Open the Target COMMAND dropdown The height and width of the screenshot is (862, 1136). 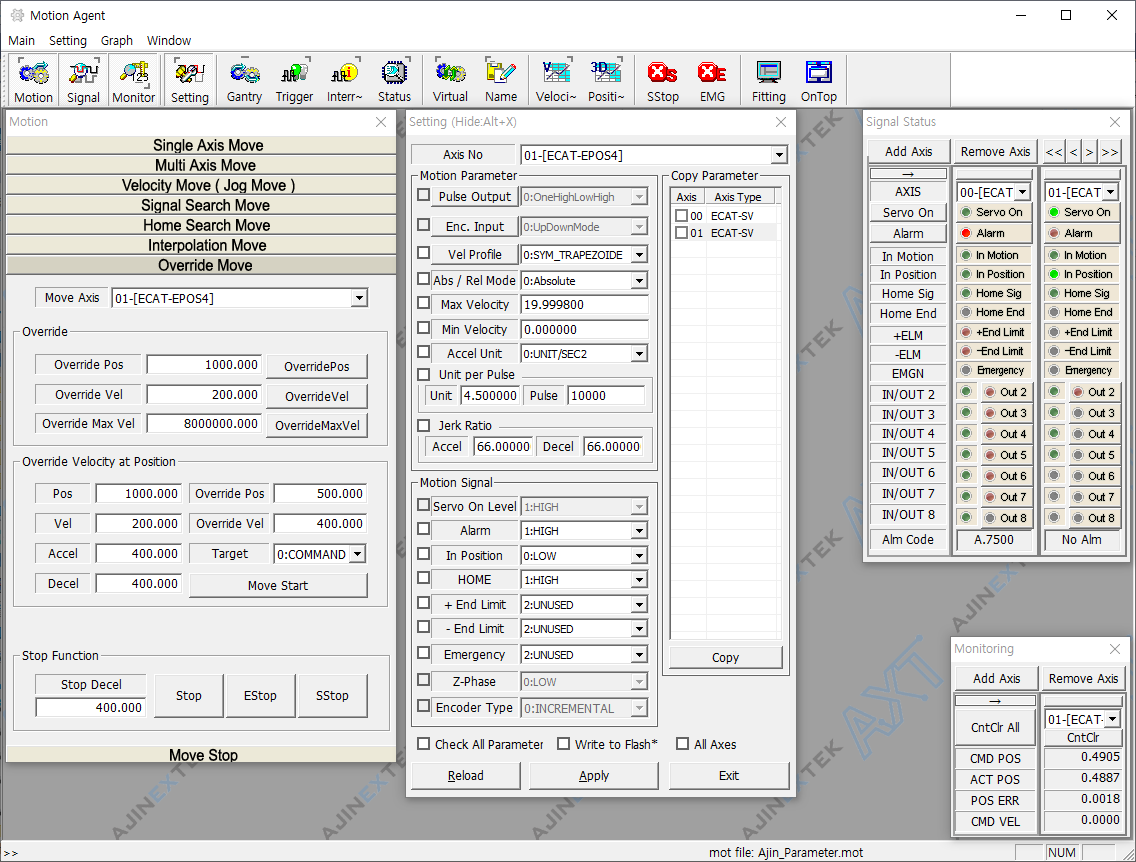point(357,554)
